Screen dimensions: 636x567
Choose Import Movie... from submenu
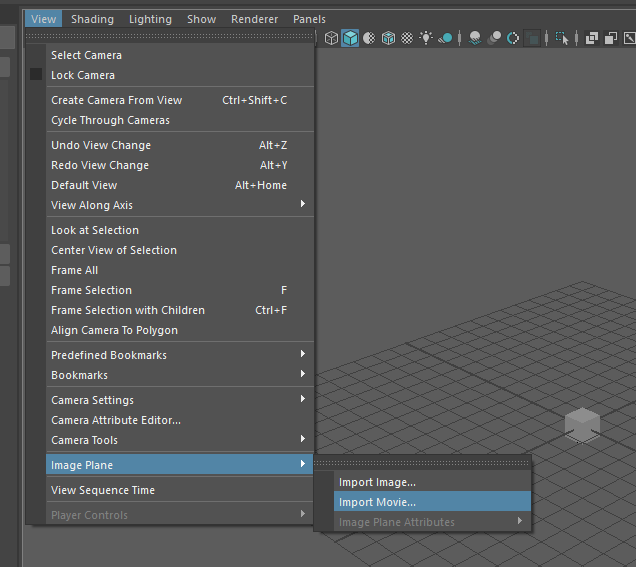[x=377, y=502]
